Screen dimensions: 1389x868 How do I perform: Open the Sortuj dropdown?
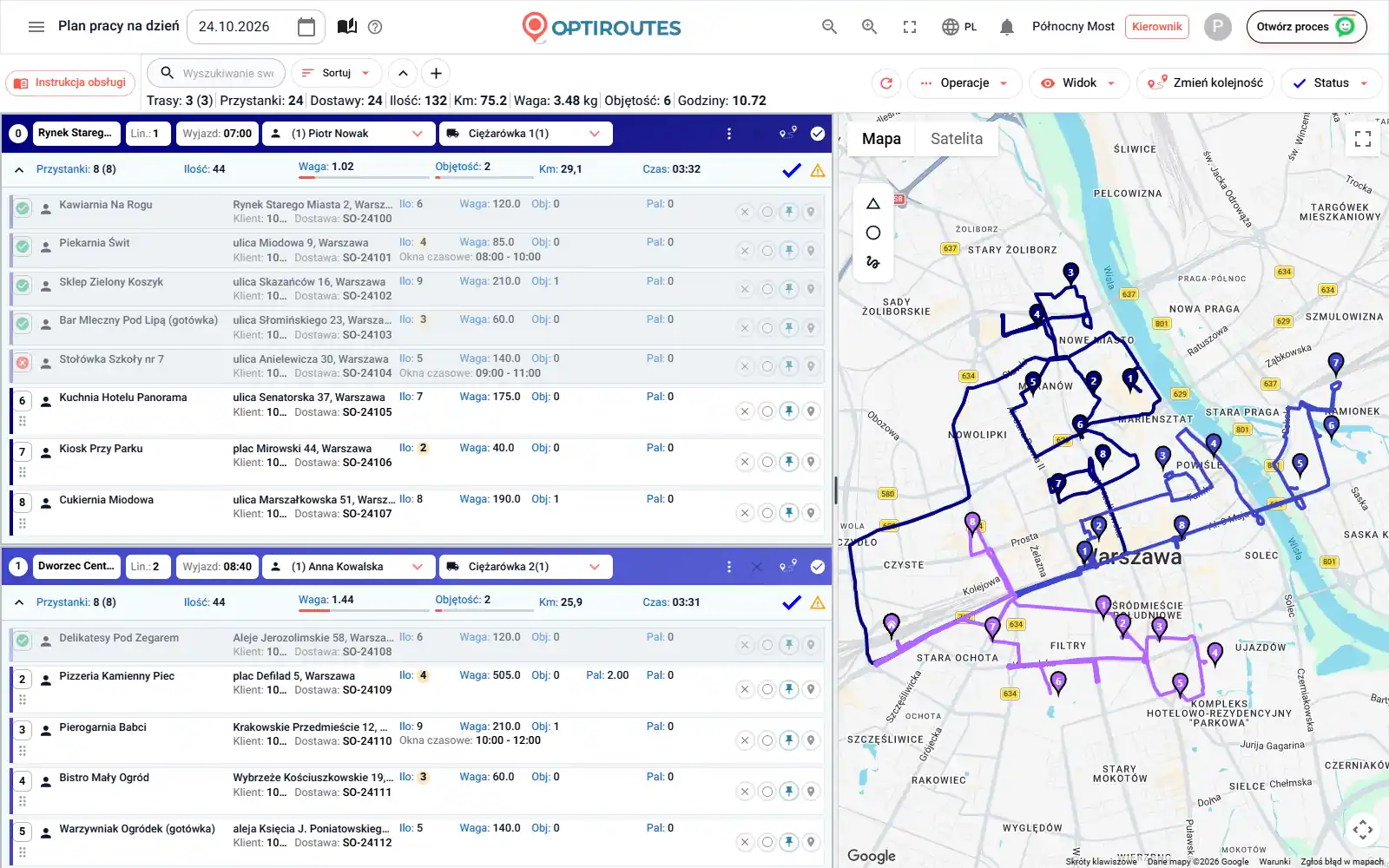click(336, 74)
